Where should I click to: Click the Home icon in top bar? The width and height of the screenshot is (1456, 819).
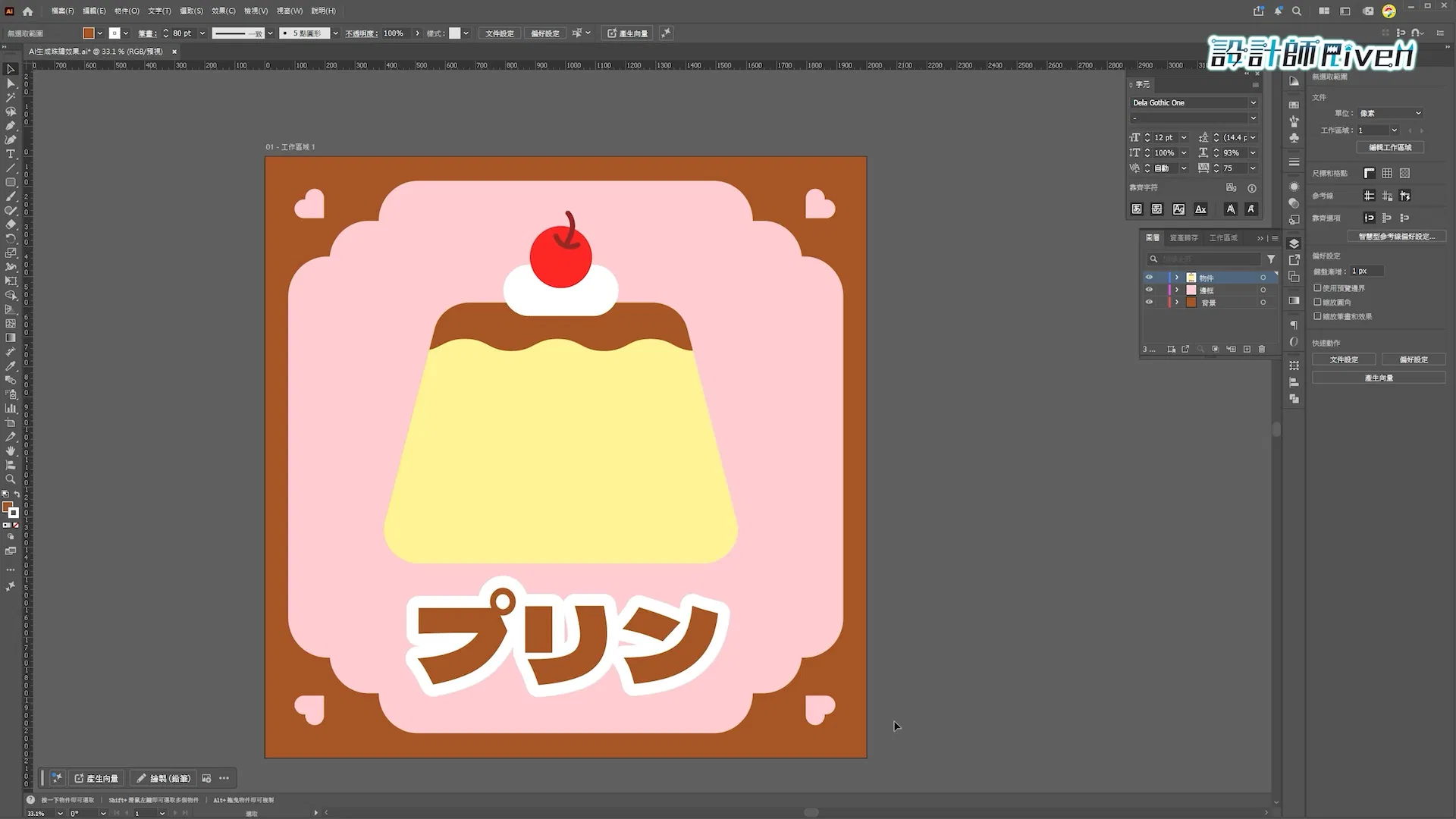28,11
